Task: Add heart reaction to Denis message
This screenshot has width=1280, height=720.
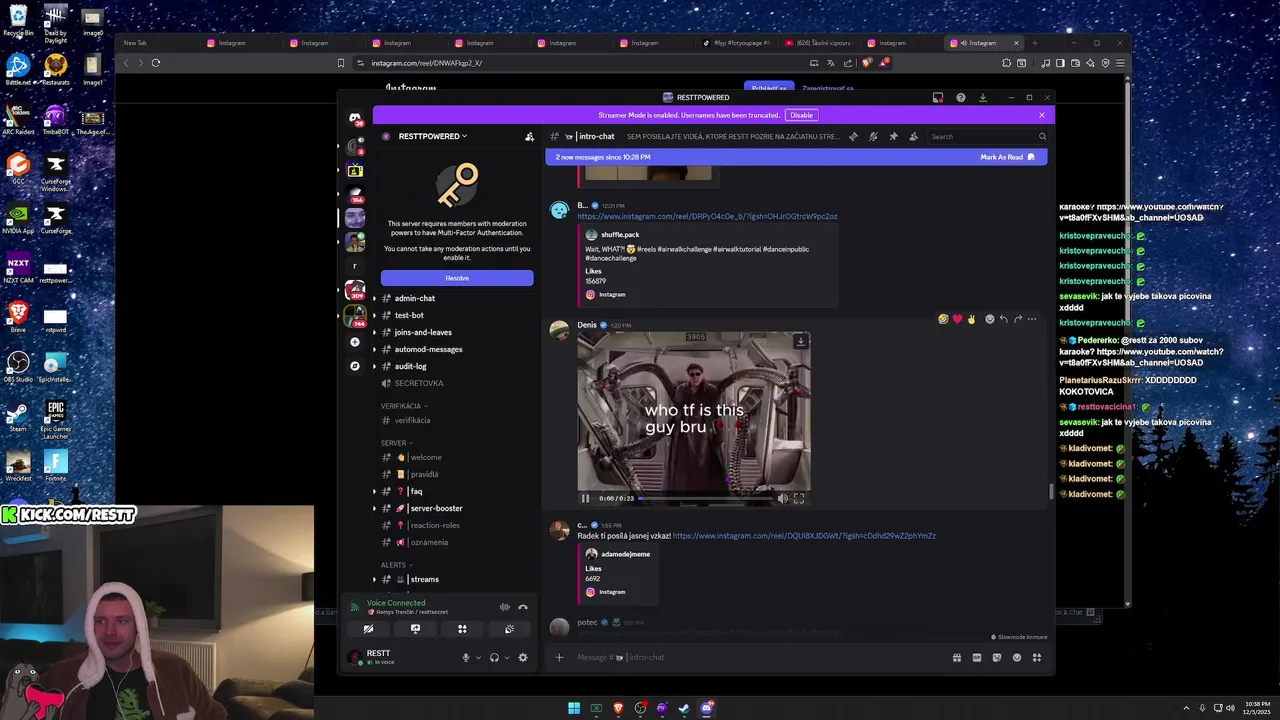Action: tap(957, 319)
